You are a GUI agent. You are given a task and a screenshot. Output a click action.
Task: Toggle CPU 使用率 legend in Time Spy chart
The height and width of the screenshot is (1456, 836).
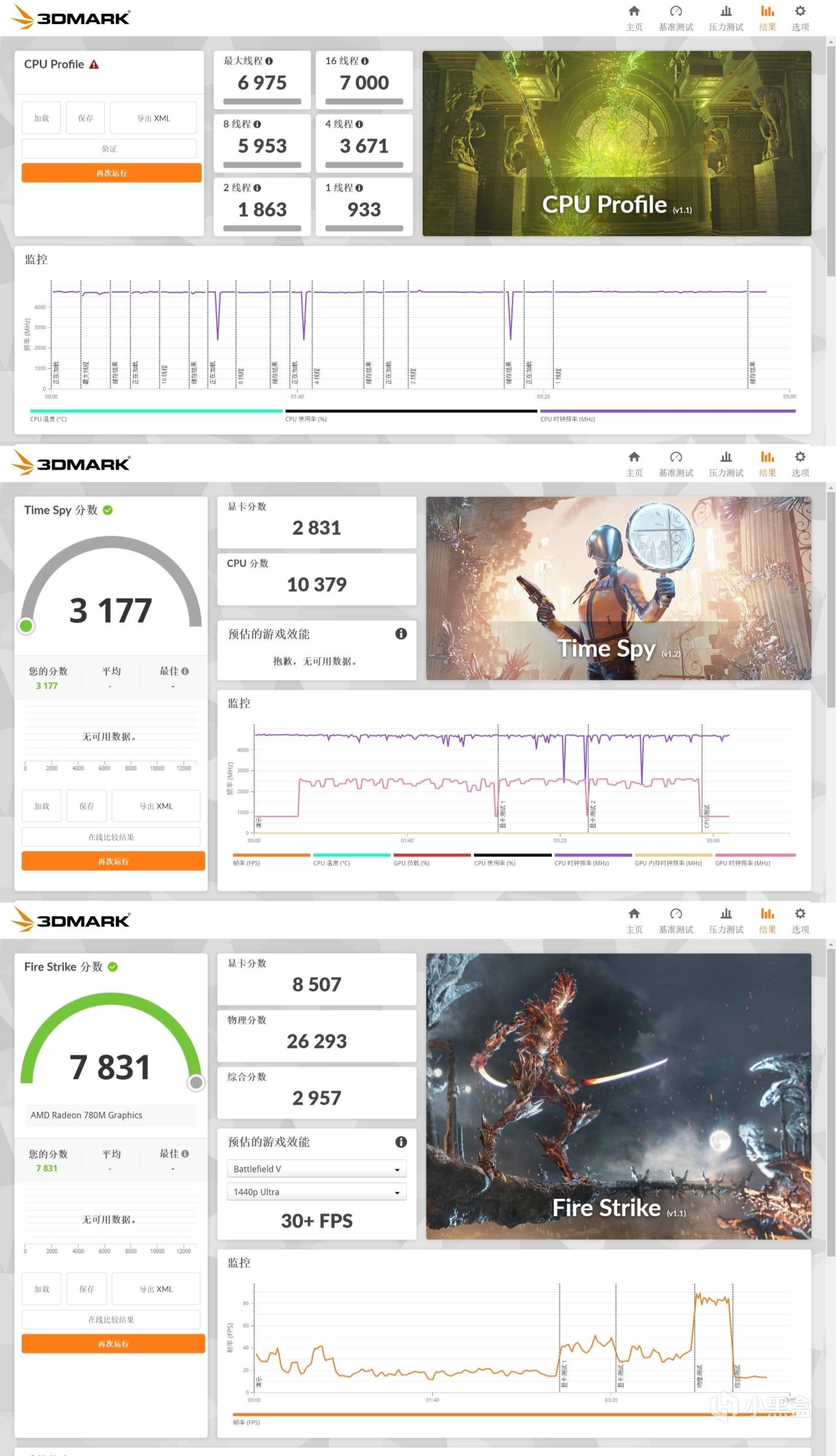(512, 859)
